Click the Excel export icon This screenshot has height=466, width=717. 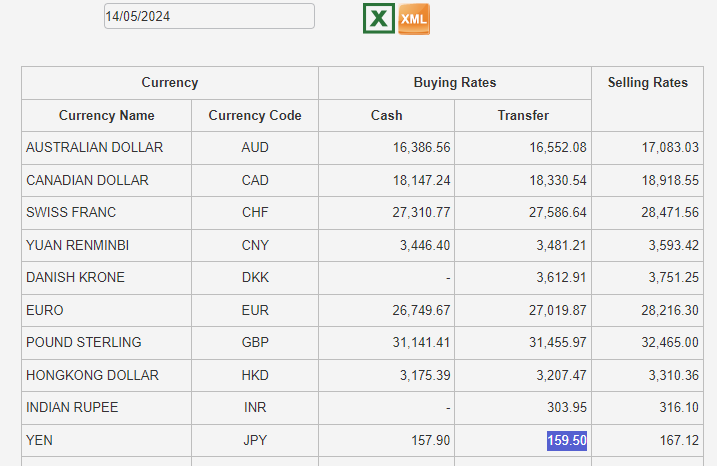tap(379, 18)
